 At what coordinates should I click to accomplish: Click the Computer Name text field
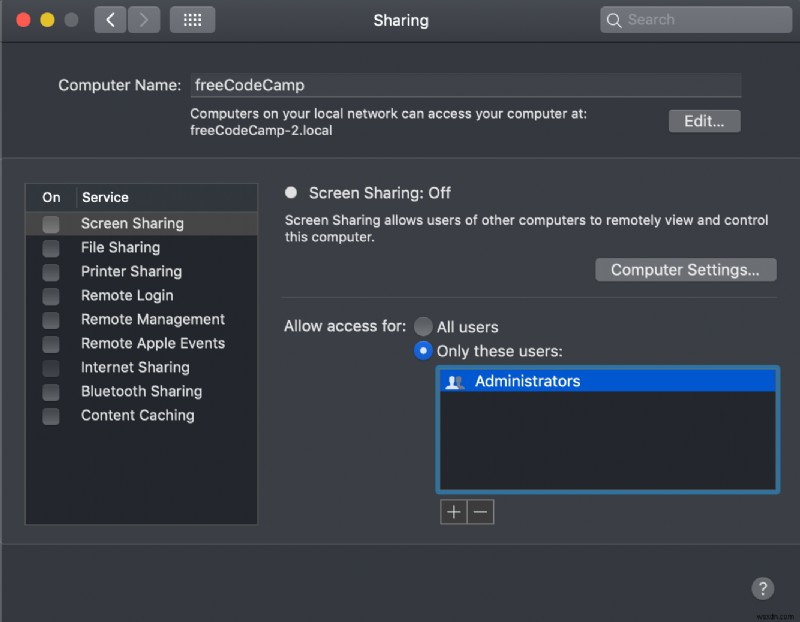(463, 85)
